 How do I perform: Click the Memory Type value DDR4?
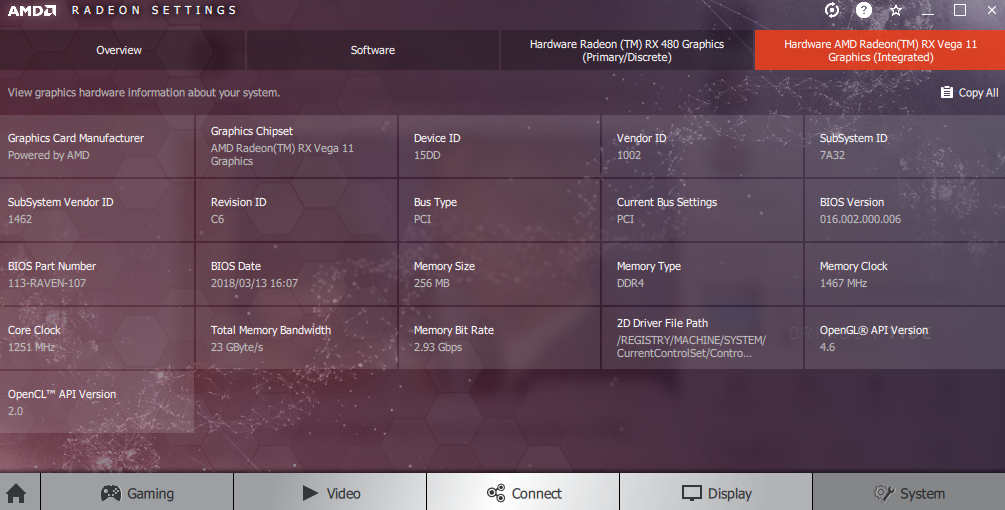(630, 283)
